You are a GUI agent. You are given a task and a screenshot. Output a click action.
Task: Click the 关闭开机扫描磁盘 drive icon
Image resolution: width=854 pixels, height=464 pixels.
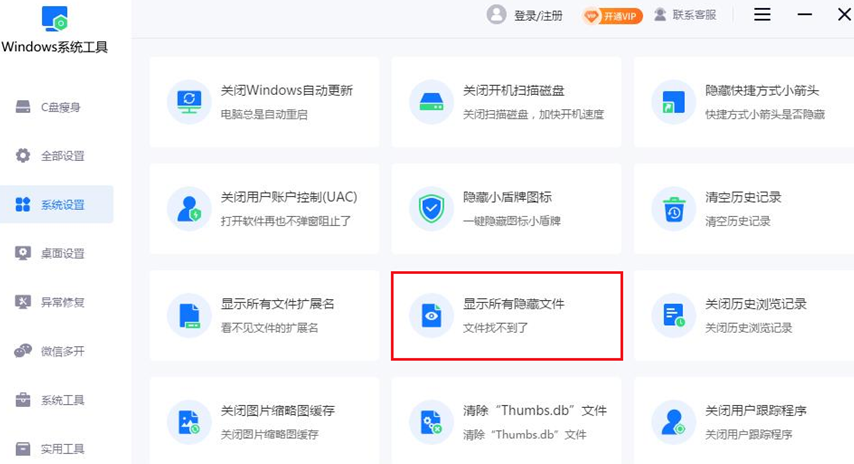pyautogui.click(x=431, y=102)
